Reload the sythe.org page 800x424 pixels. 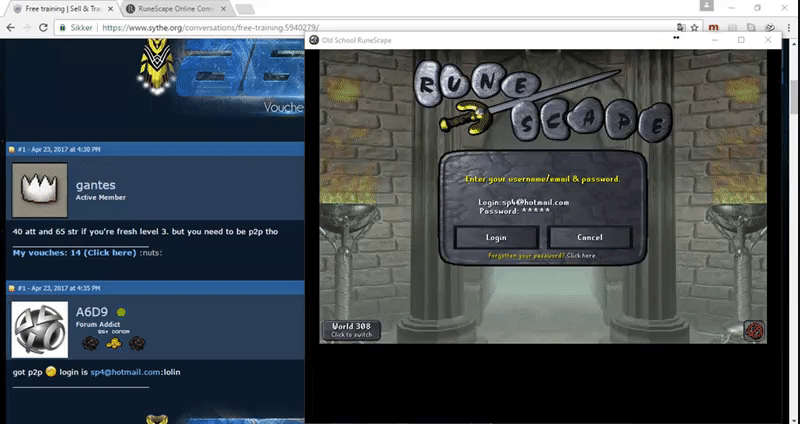pos(43,28)
